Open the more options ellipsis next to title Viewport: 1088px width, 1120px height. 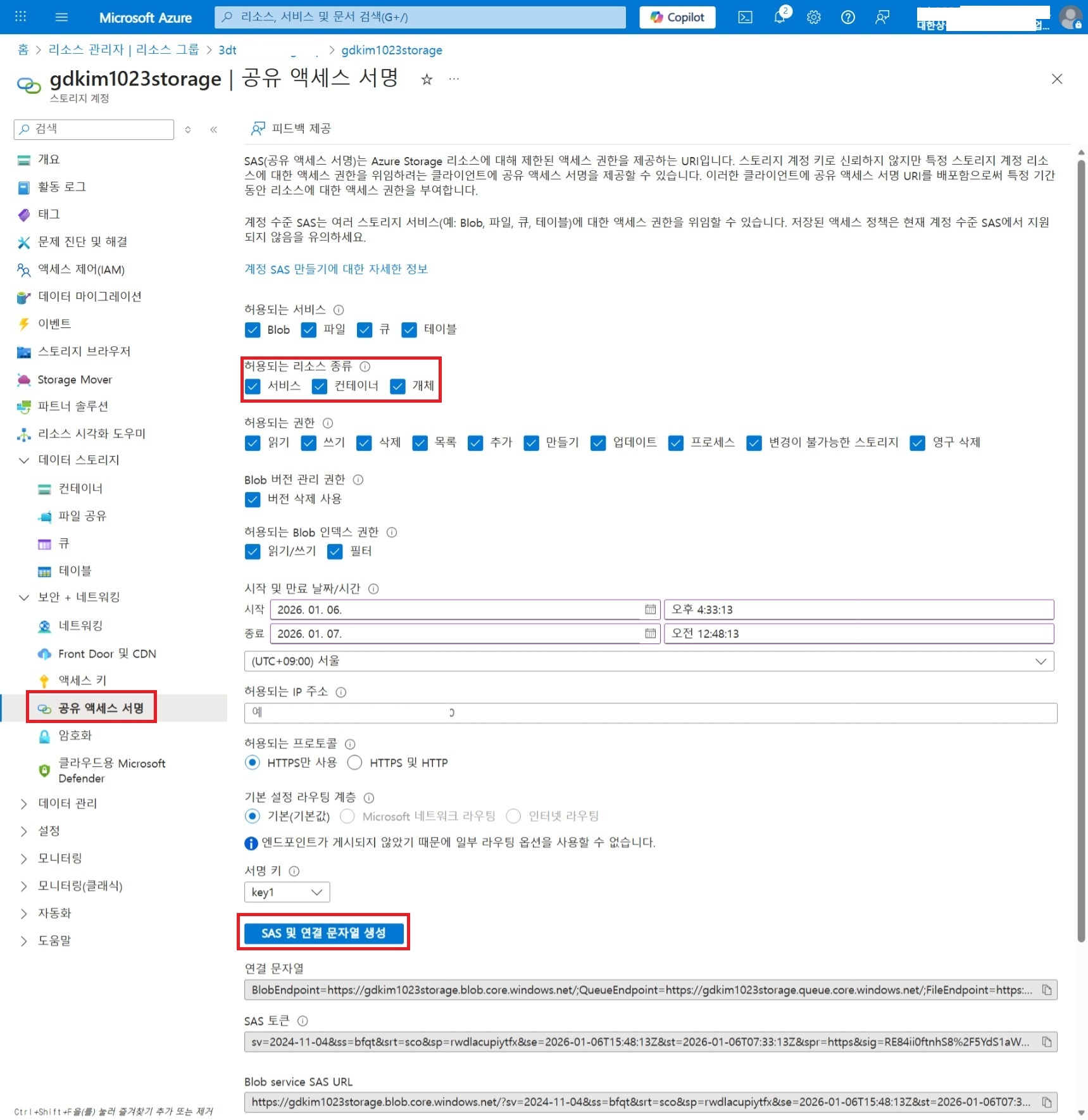point(454,79)
